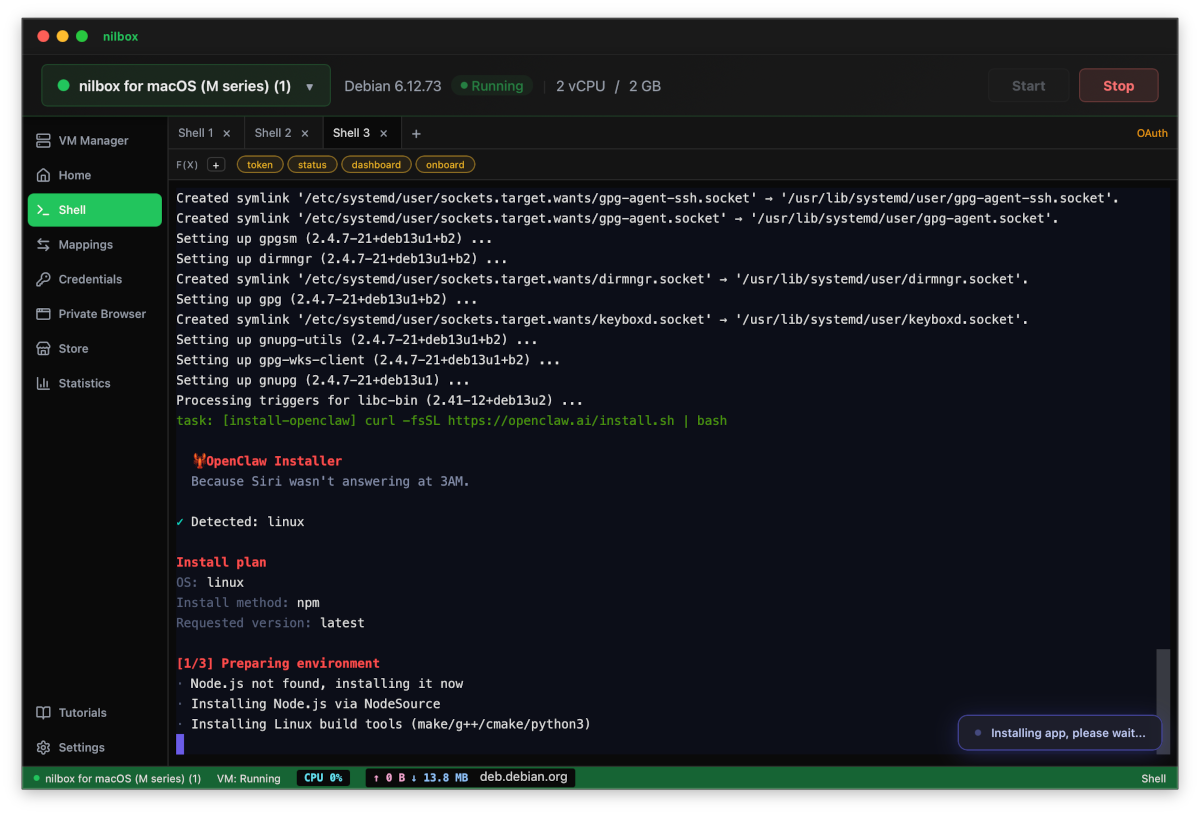The image size is (1200, 815).
Task: Toggle the onboard macro pill
Action: [445, 164]
